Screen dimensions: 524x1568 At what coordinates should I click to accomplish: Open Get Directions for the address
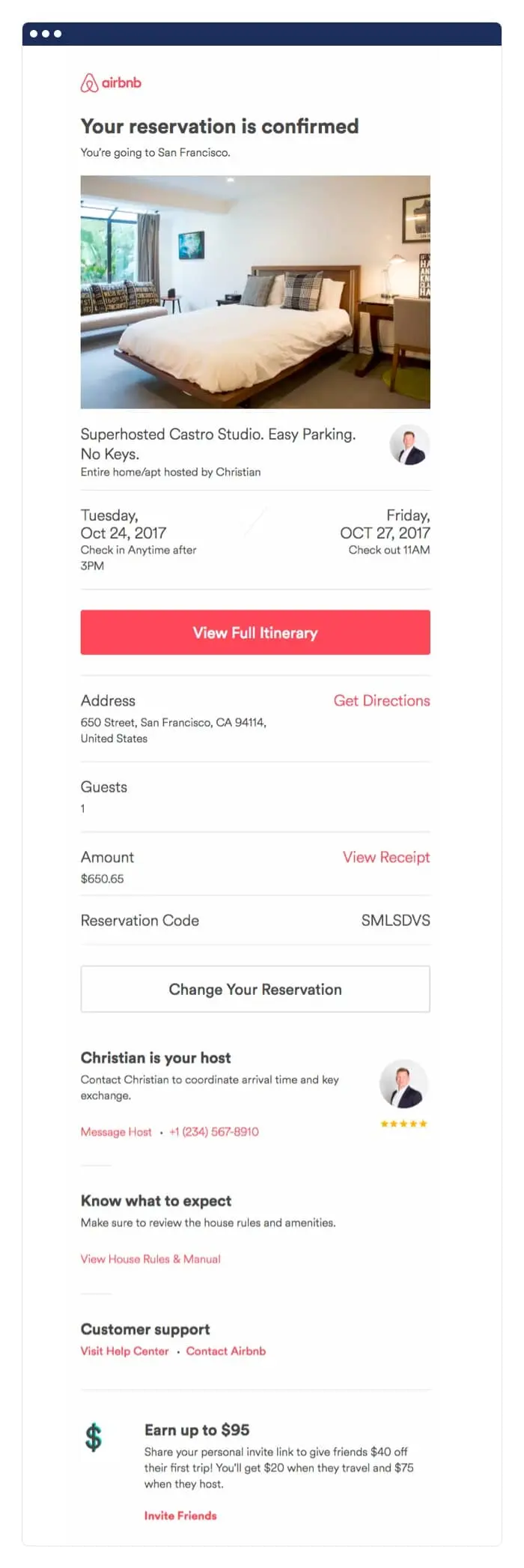[x=382, y=700]
